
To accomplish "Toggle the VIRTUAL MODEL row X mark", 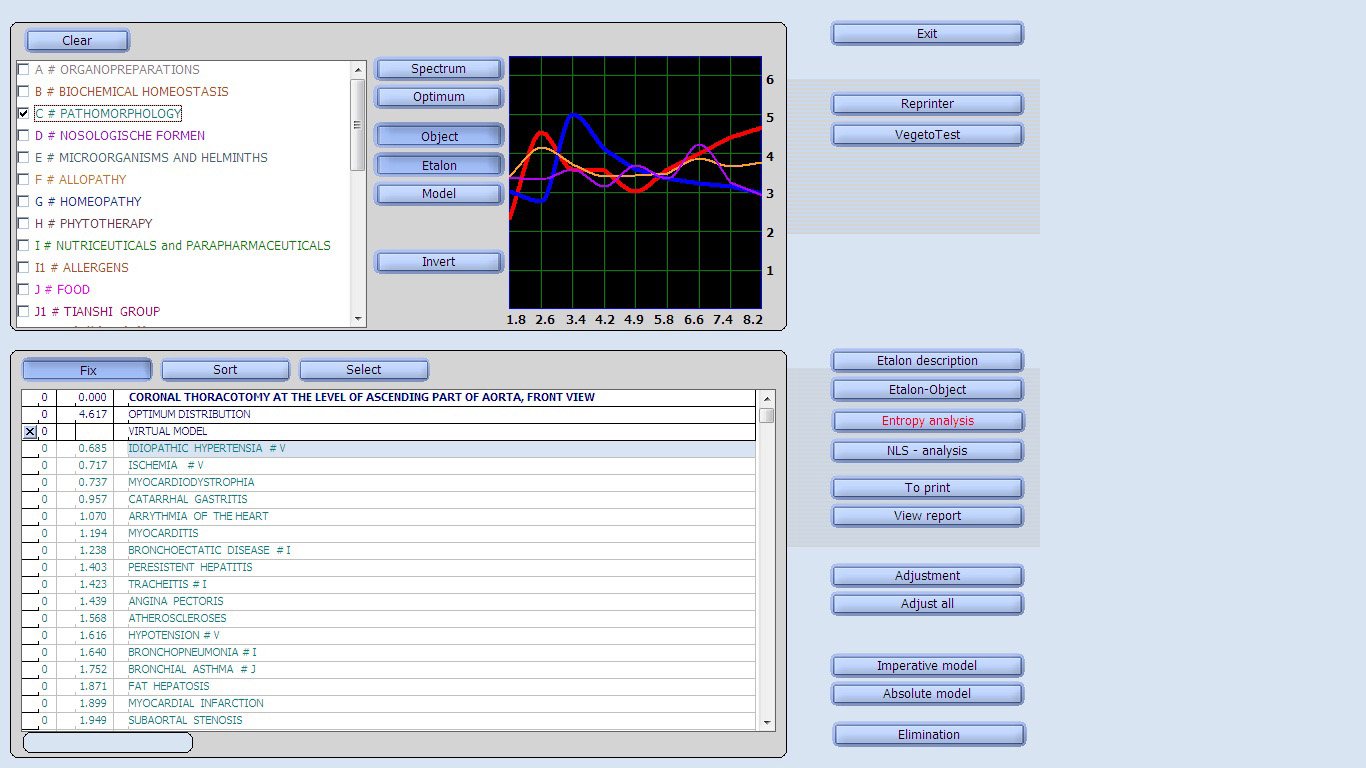I will 30,432.
